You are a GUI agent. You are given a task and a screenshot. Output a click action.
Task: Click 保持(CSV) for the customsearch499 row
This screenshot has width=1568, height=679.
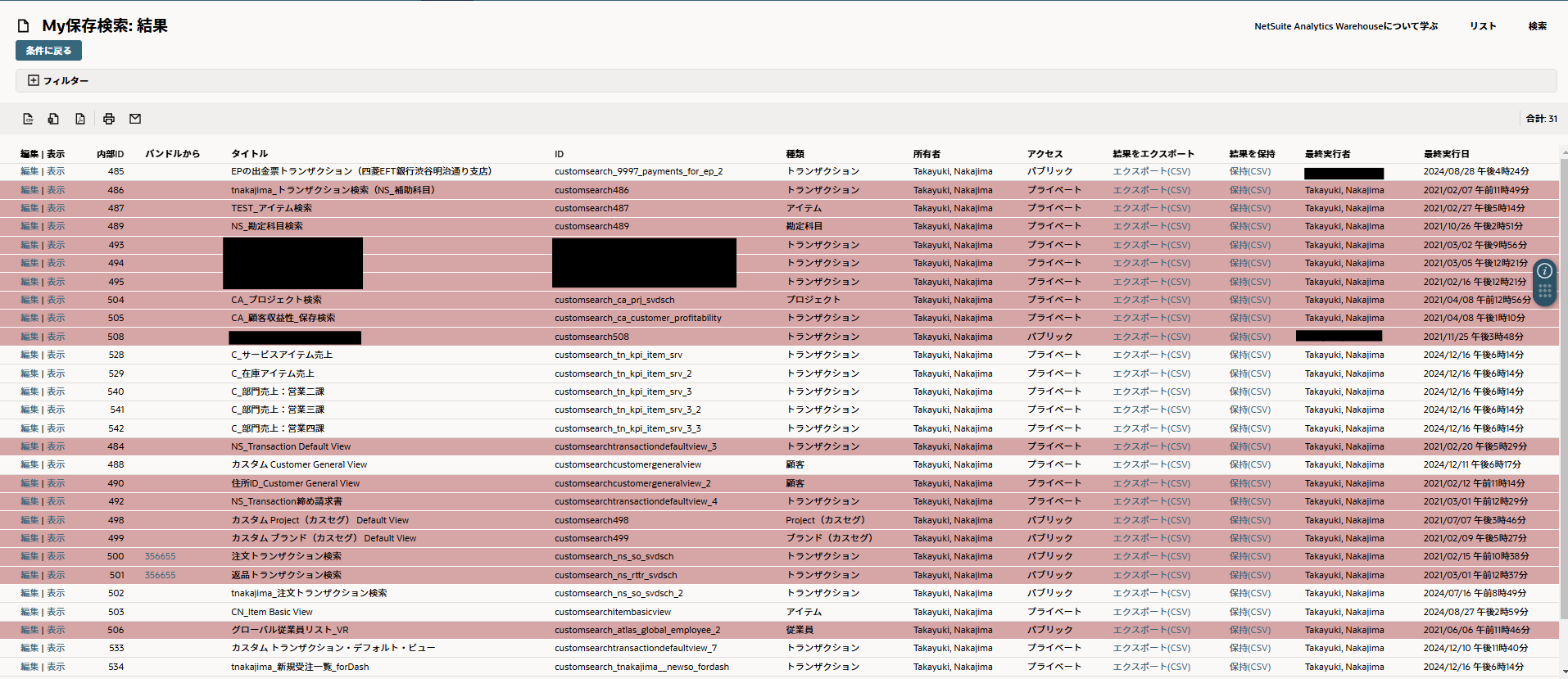pos(1249,538)
